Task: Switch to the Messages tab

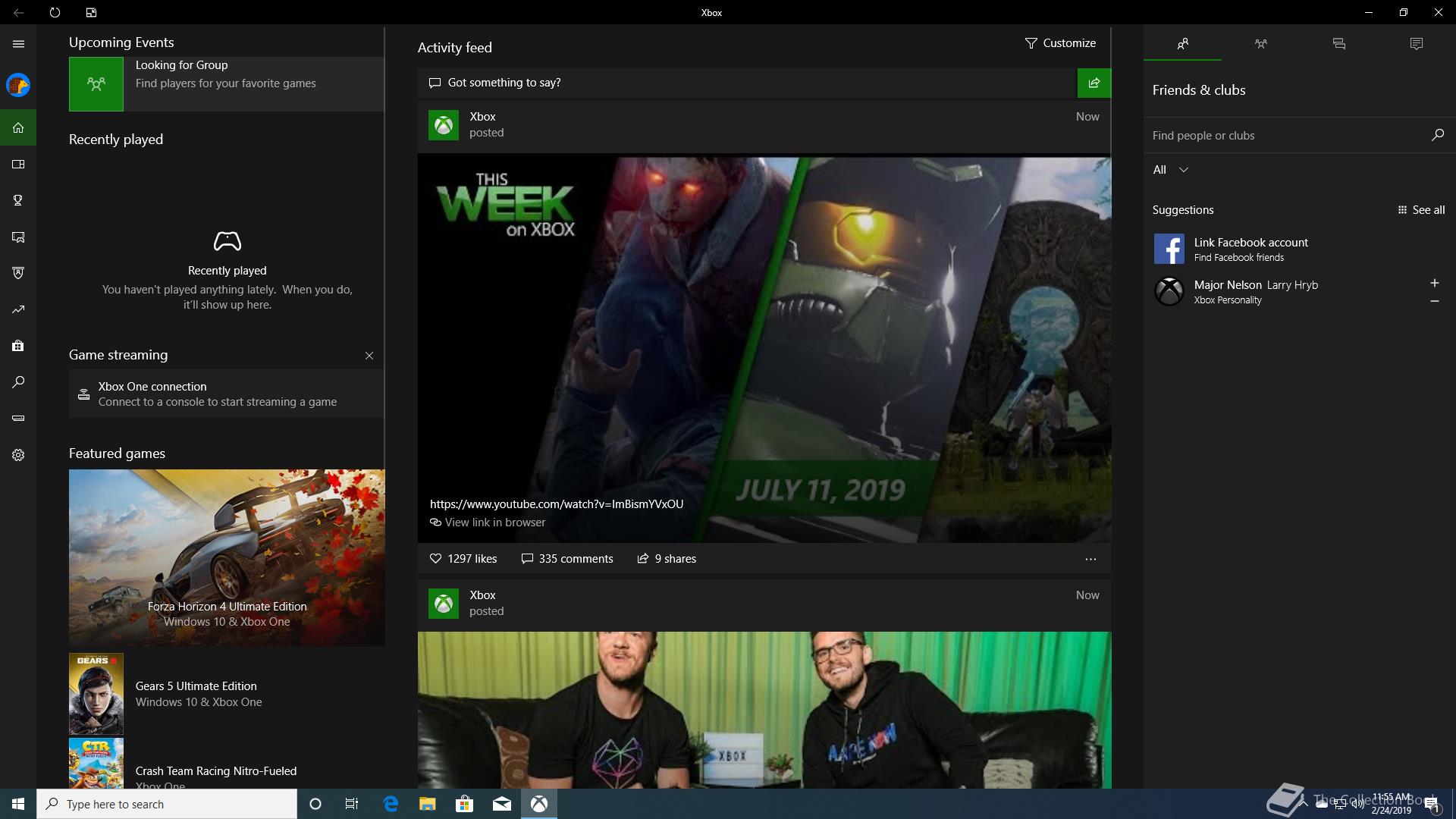Action: tap(1338, 44)
